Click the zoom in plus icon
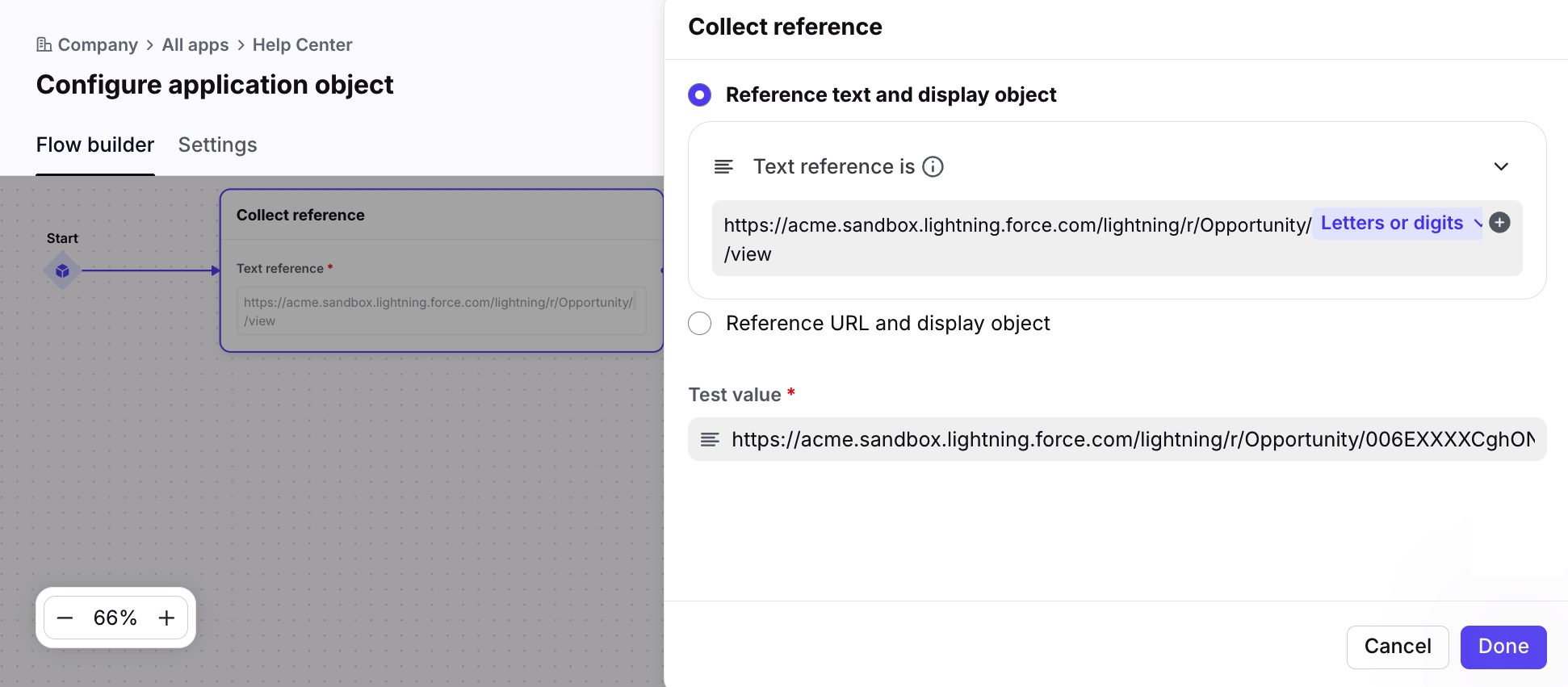Viewport: 1568px width, 687px height. (x=166, y=618)
